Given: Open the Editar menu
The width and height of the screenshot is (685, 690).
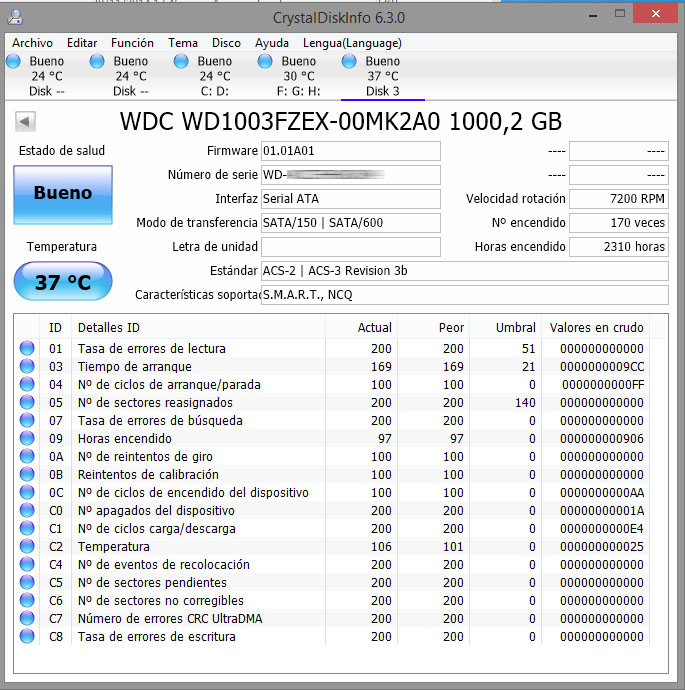Looking at the screenshot, I should [x=82, y=43].
